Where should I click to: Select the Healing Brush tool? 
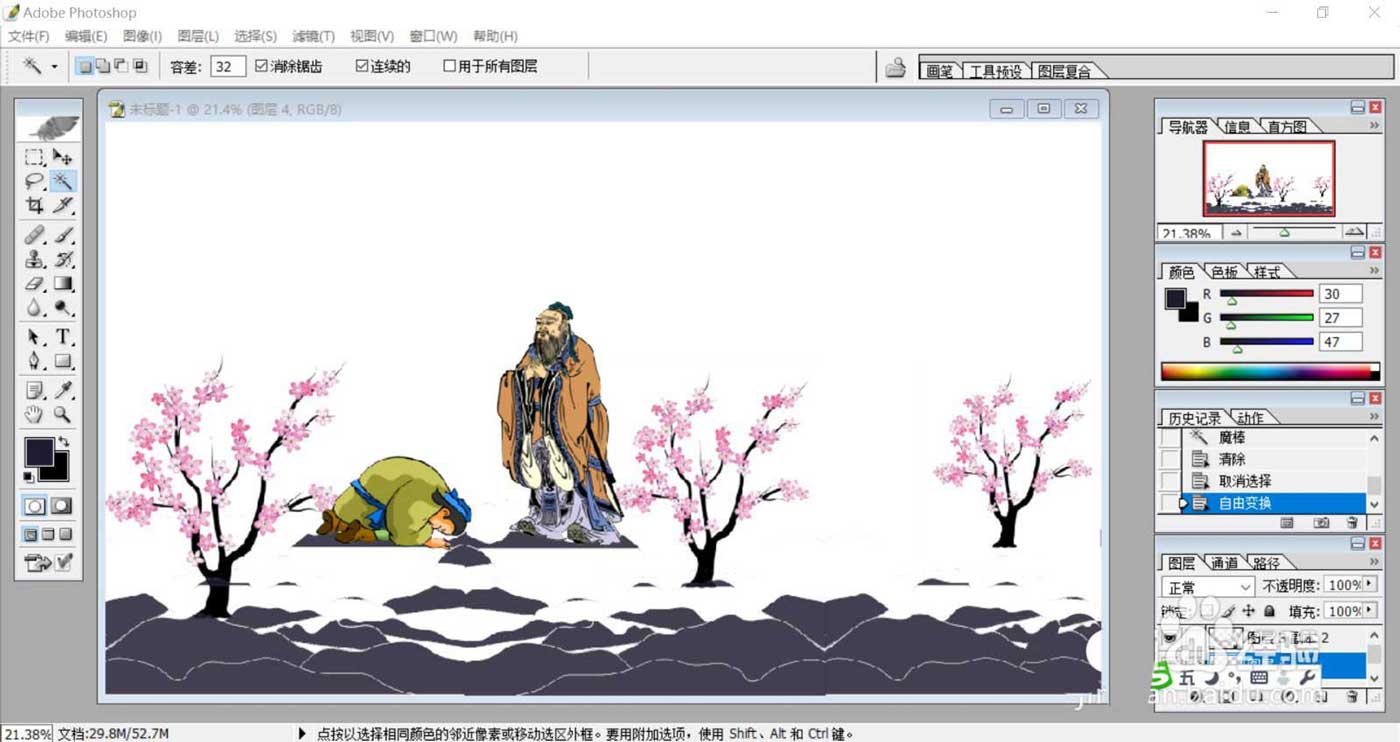(34, 235)
